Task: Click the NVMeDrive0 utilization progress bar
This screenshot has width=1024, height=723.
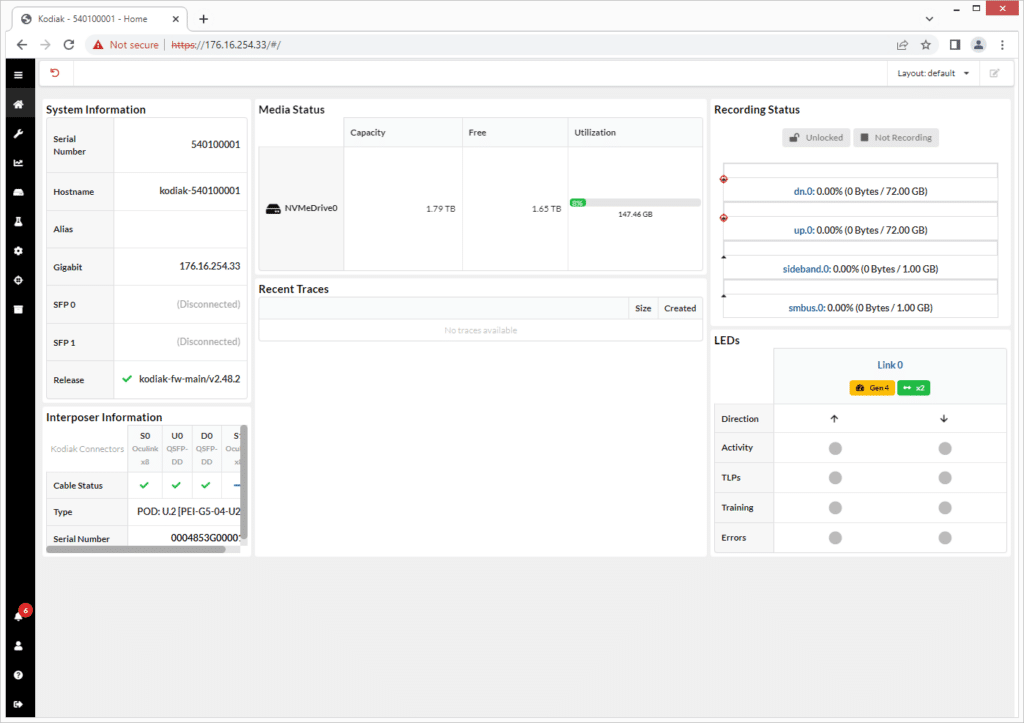Action: [635, 202]
